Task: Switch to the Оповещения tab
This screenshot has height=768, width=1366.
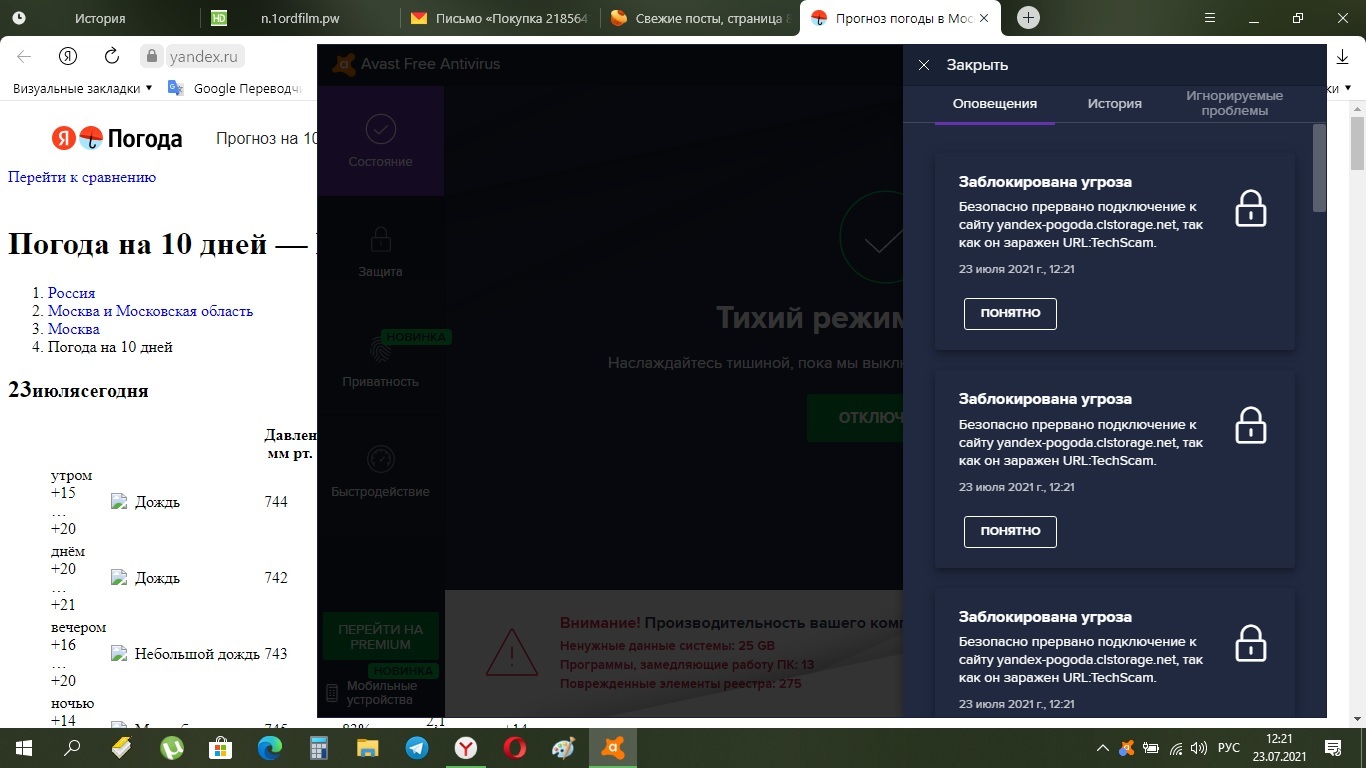Action: tap(994, 103)
